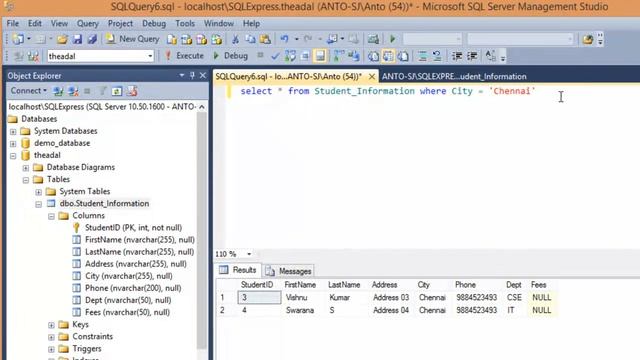640x360 pixels.
Task: Expand the demo_database node
Action: coord(13,144)
